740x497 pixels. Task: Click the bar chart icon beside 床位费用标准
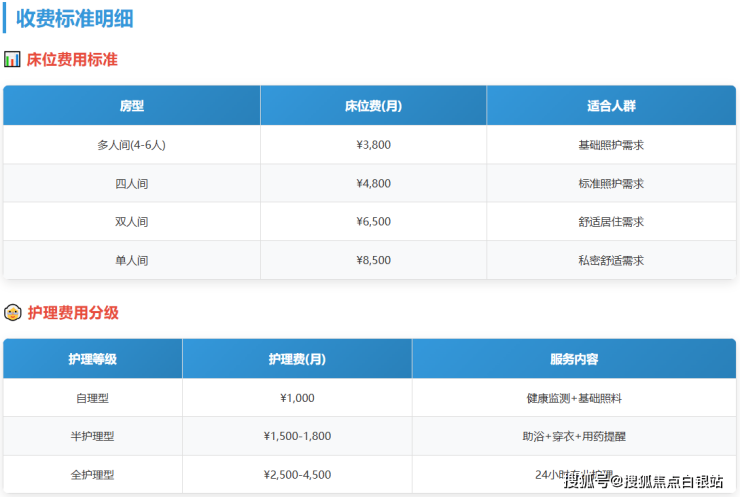click(x=12, y=60)
